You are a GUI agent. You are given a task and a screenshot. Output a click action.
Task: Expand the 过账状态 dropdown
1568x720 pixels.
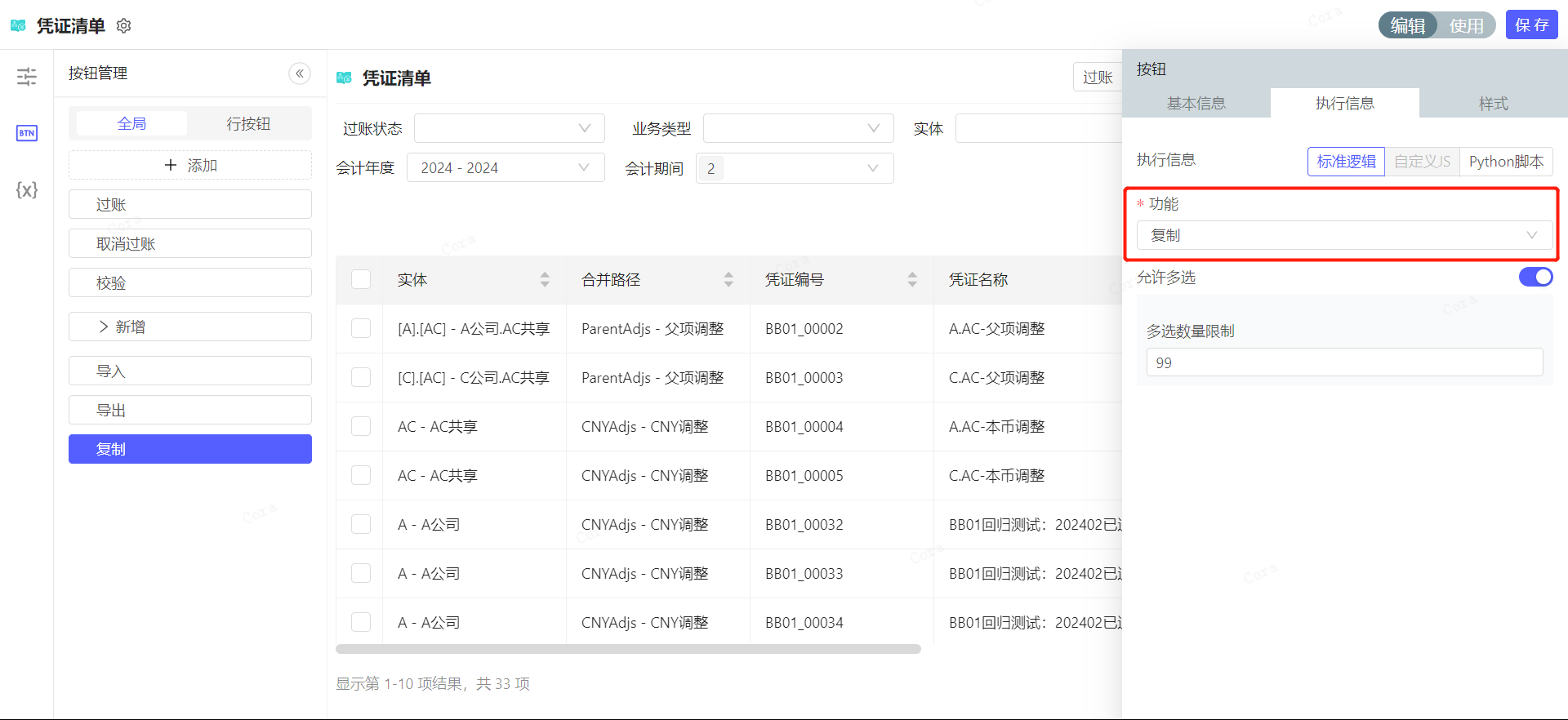509,128
